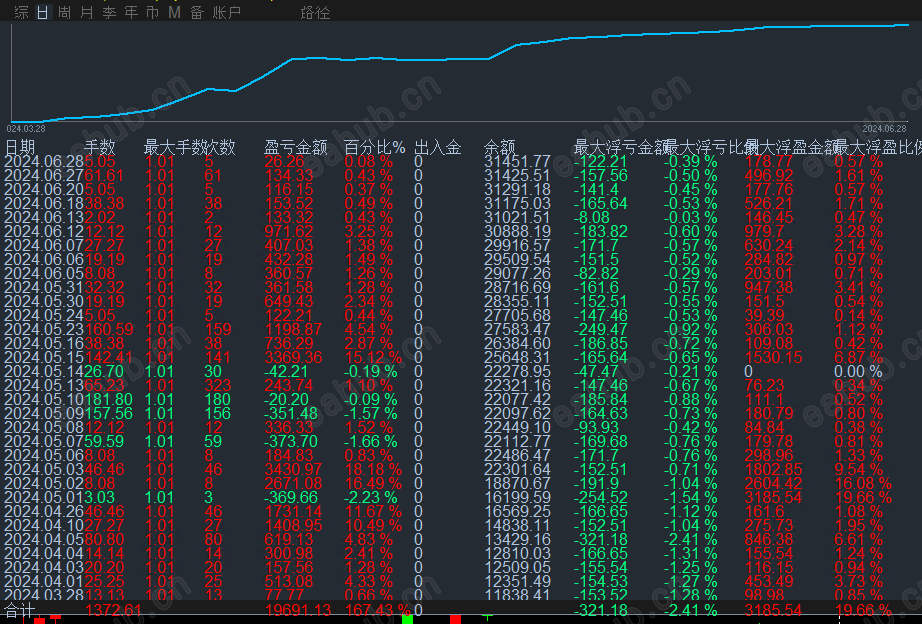Viewport: 922px width, 624px height.
Task: Select the 2024.06.28 date row
Action: pos(44,161)
